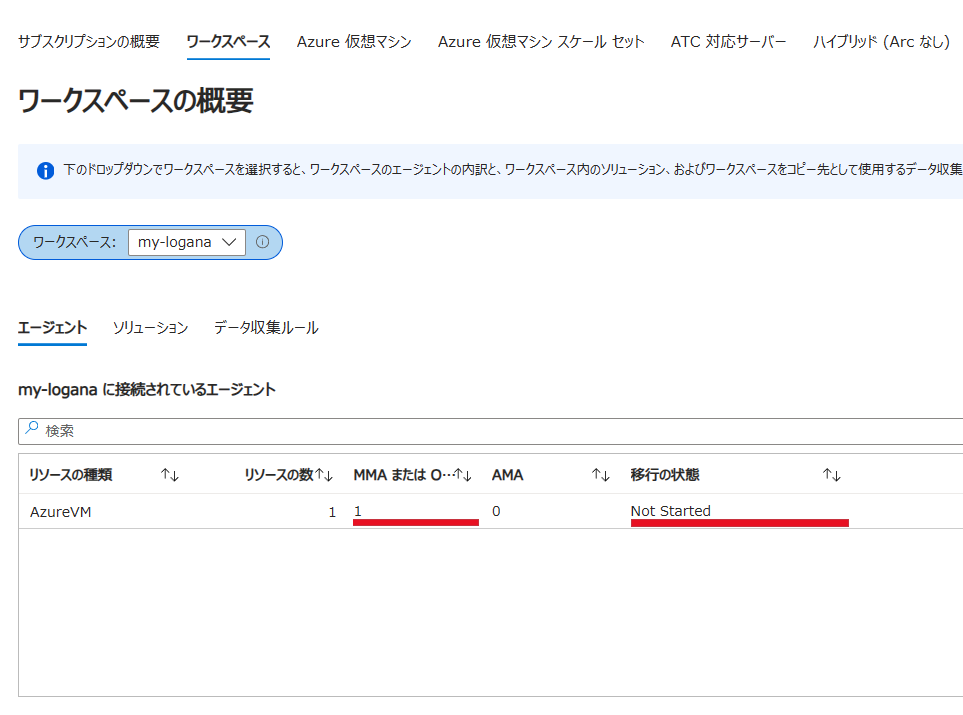Open the Azure 仮想マシン tab

point(354,42)
